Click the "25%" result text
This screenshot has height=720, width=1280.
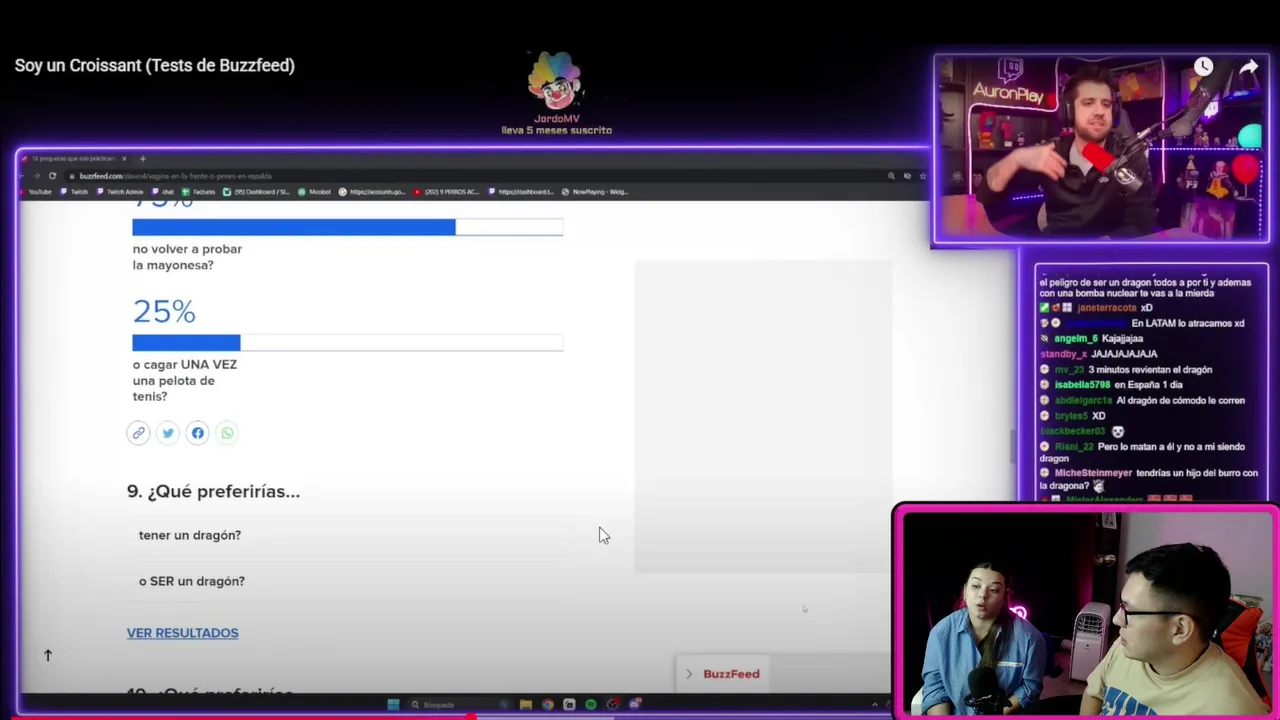point(164,311)
